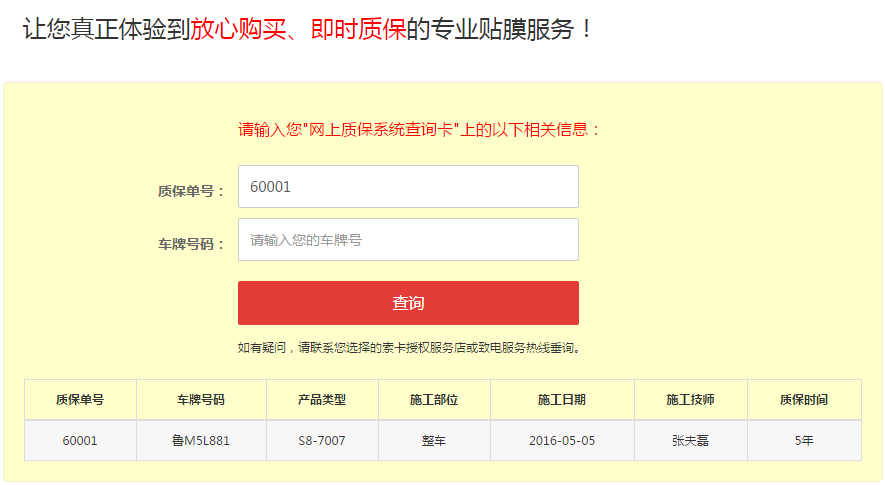
Task: Click the red 查询 query button
Action: [408, 303]
